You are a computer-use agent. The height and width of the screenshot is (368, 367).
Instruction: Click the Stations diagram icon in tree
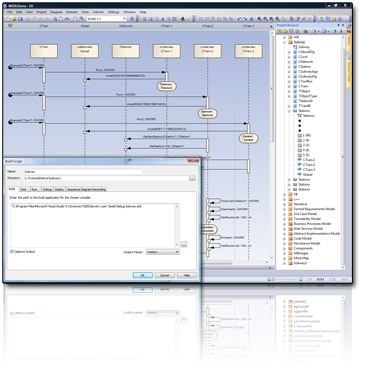299,116
